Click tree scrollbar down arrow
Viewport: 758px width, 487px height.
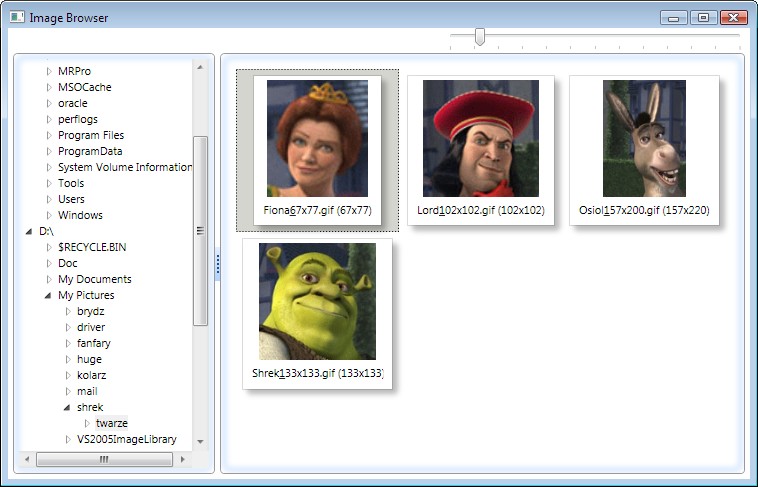pos(200,442)
